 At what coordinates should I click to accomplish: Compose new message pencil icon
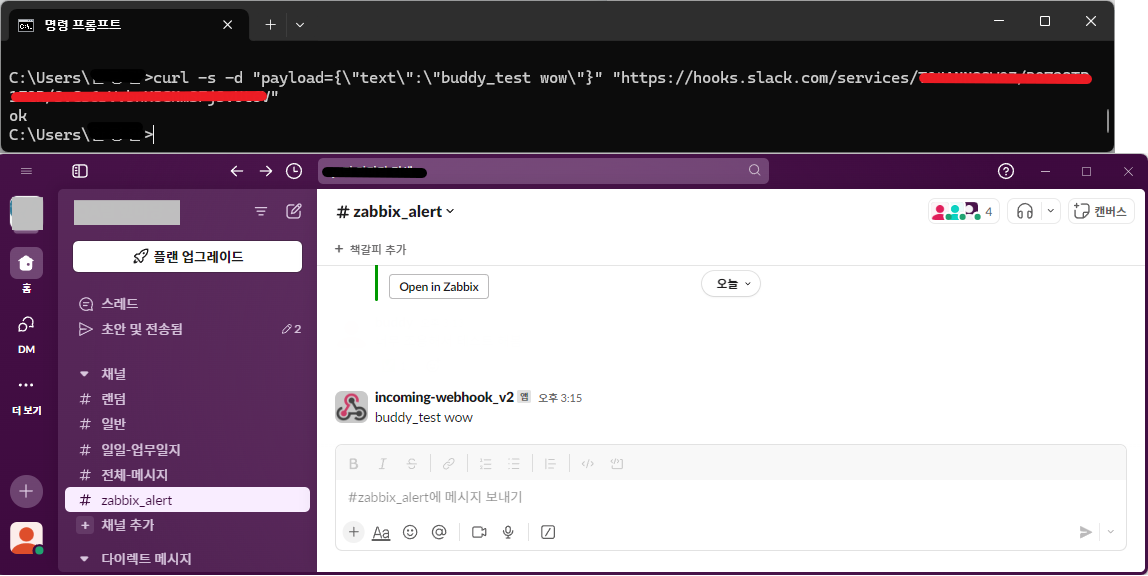tap(294, 212)
